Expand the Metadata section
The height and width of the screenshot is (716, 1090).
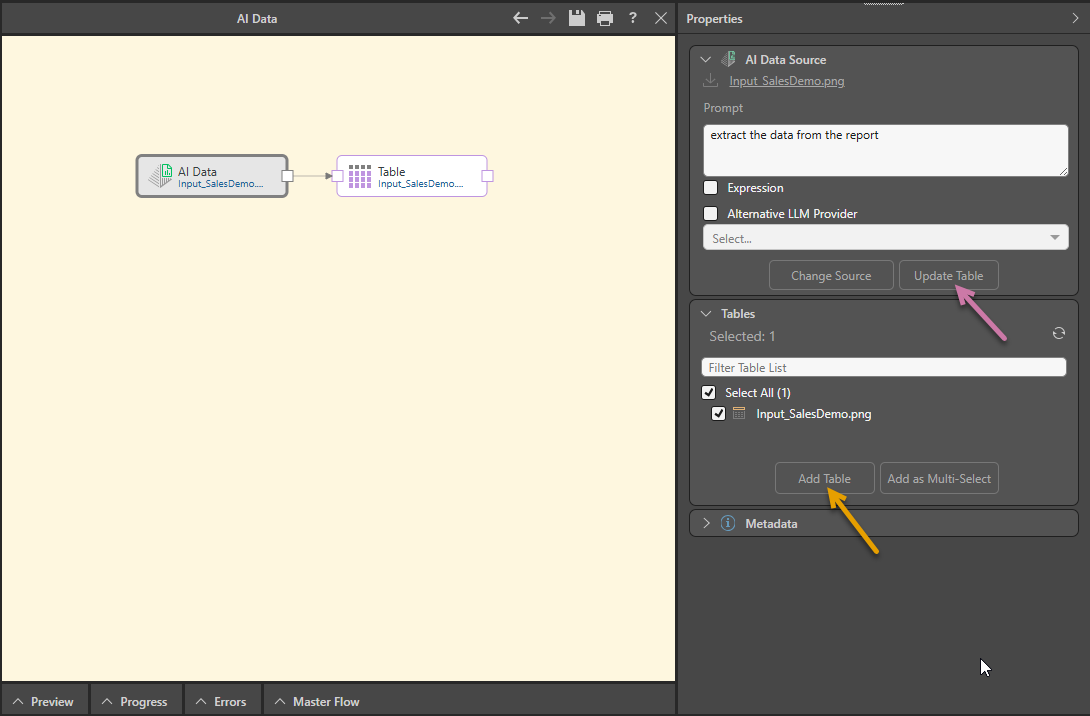pos(706,523)
